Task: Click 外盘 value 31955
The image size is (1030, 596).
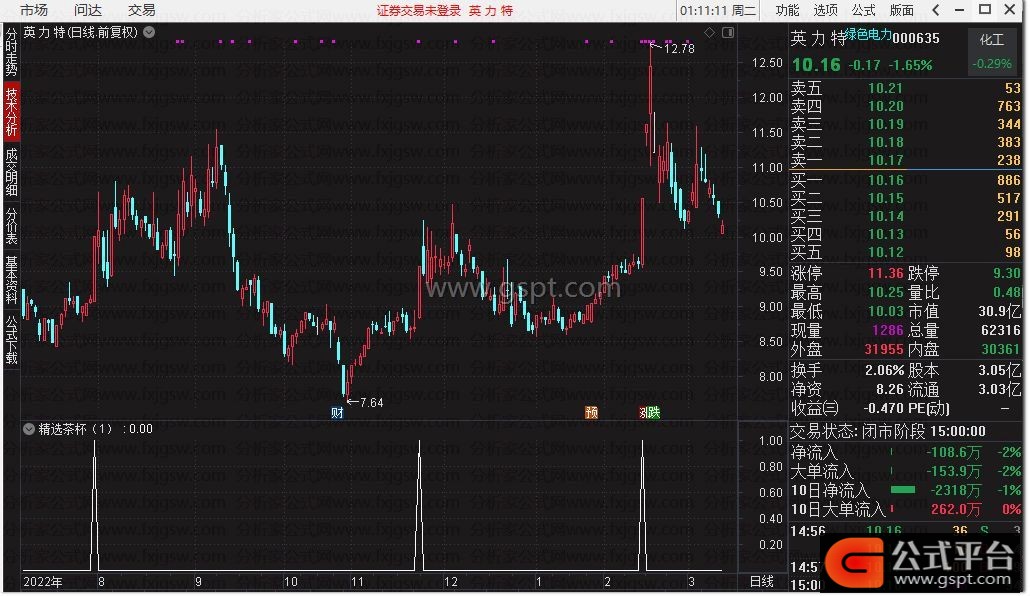Action: [x=884, y=350]
